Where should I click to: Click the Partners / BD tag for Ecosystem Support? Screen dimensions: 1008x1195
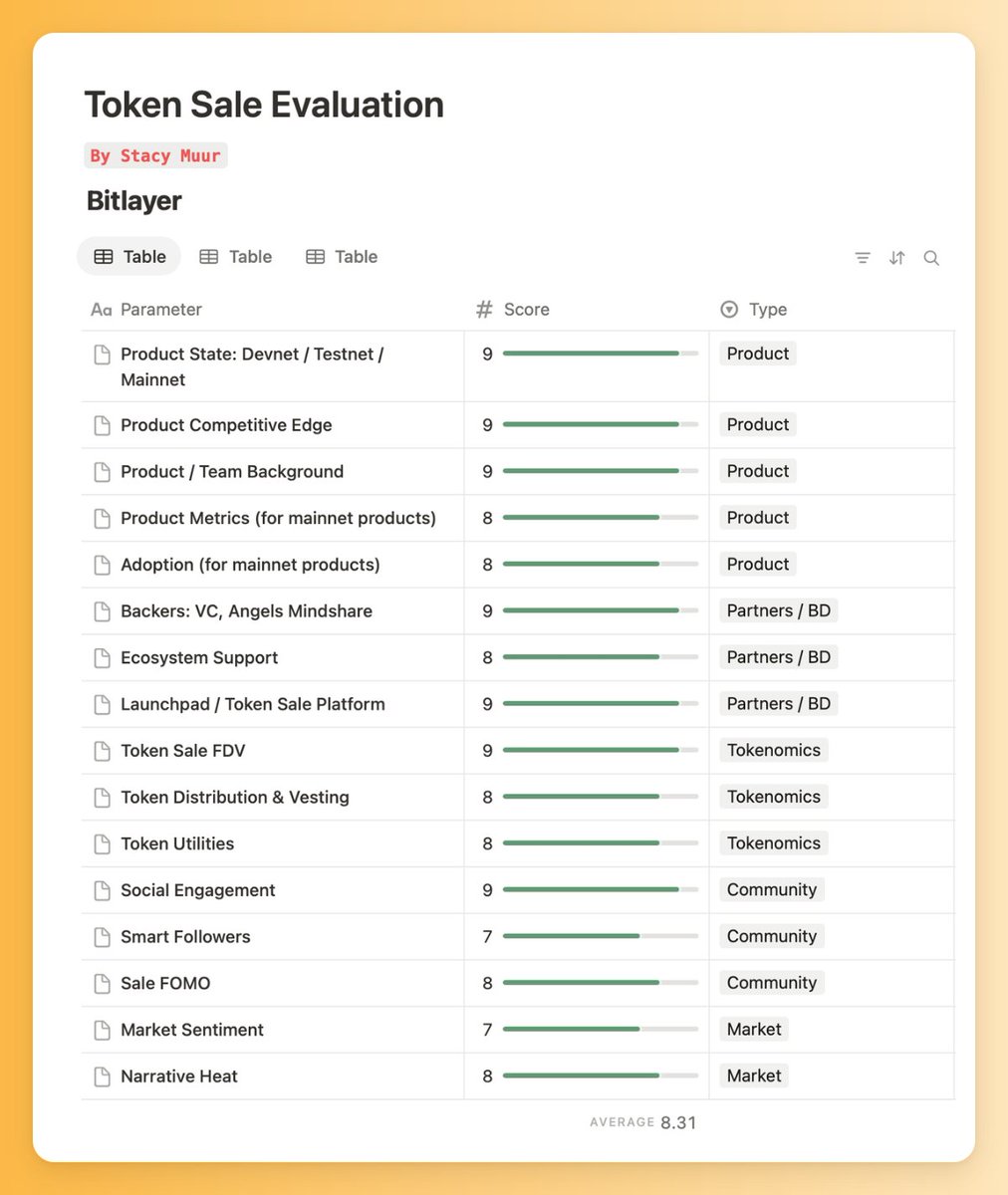tap(779, 657)
